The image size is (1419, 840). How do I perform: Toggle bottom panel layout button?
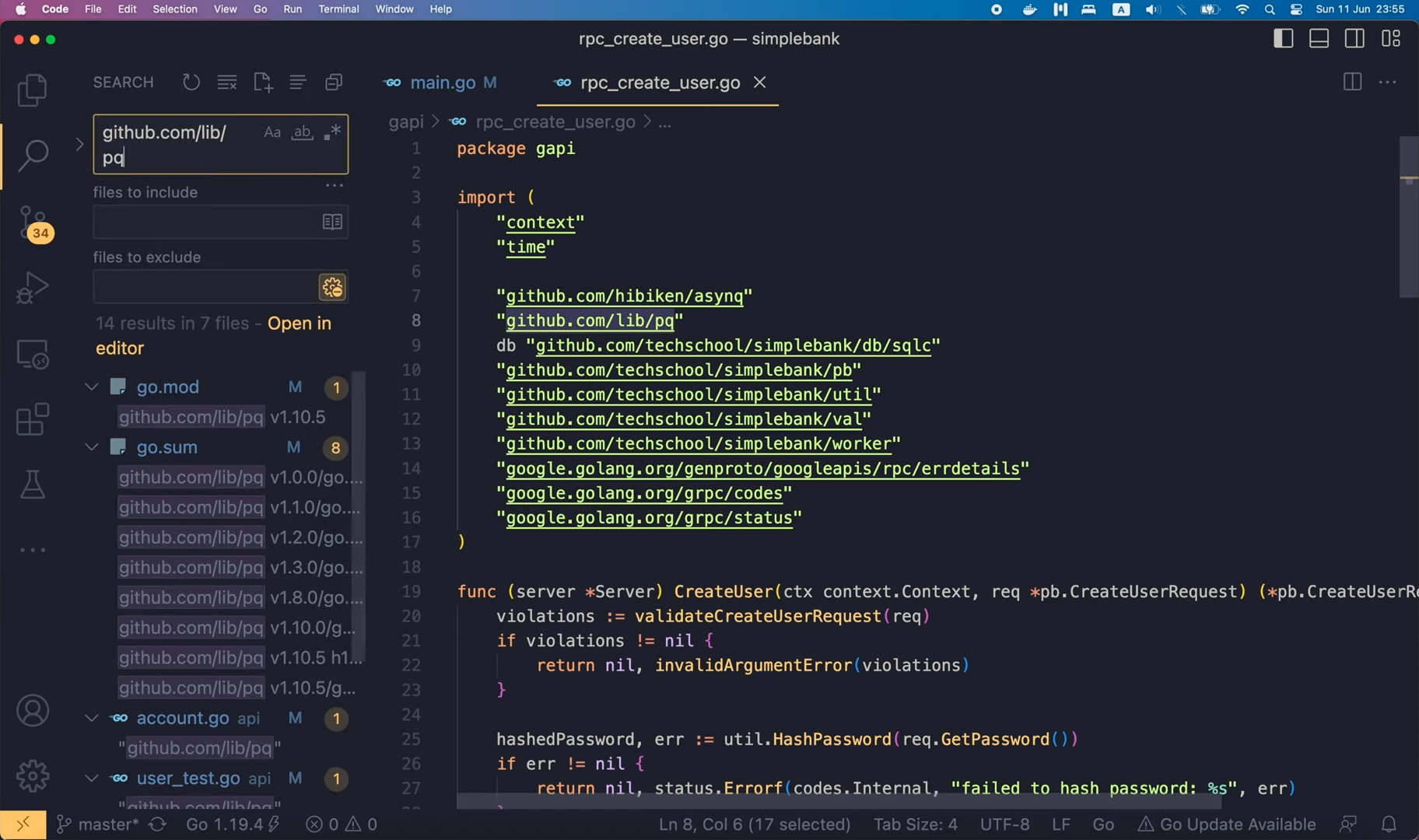pyautogui.click(x=1319, y=38)
